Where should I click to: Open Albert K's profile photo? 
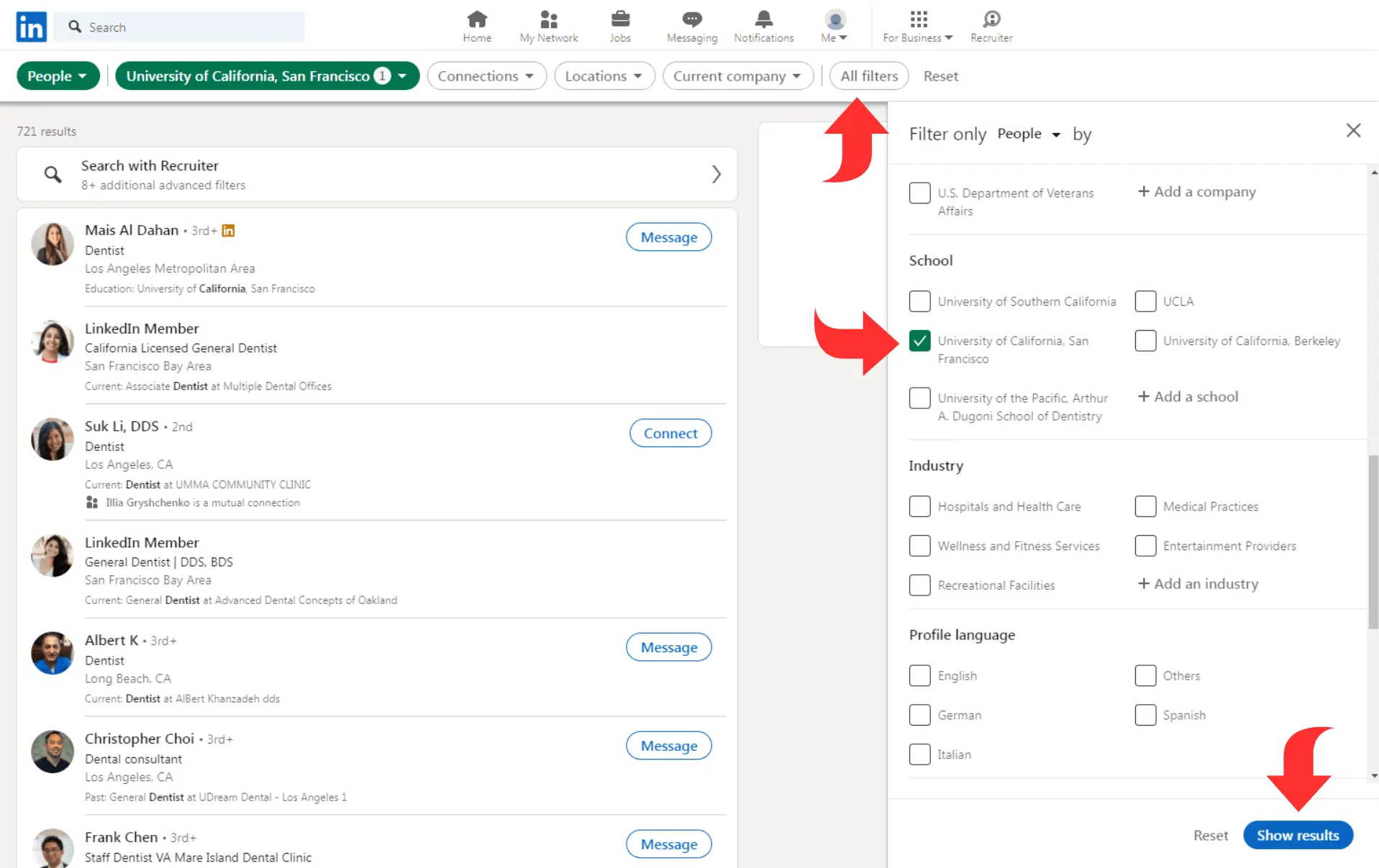(53, 653)
